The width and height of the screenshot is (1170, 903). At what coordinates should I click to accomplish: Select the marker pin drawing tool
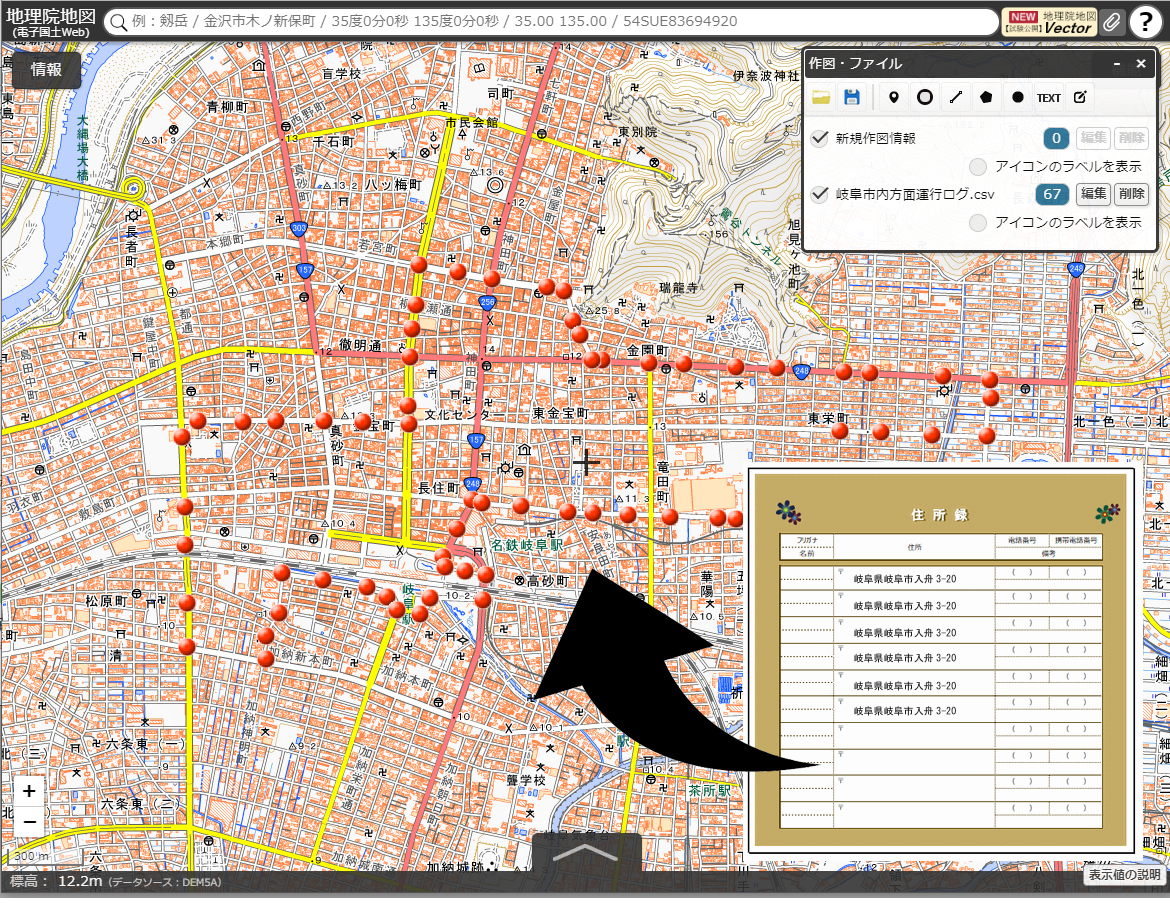(x=894, y=97)
